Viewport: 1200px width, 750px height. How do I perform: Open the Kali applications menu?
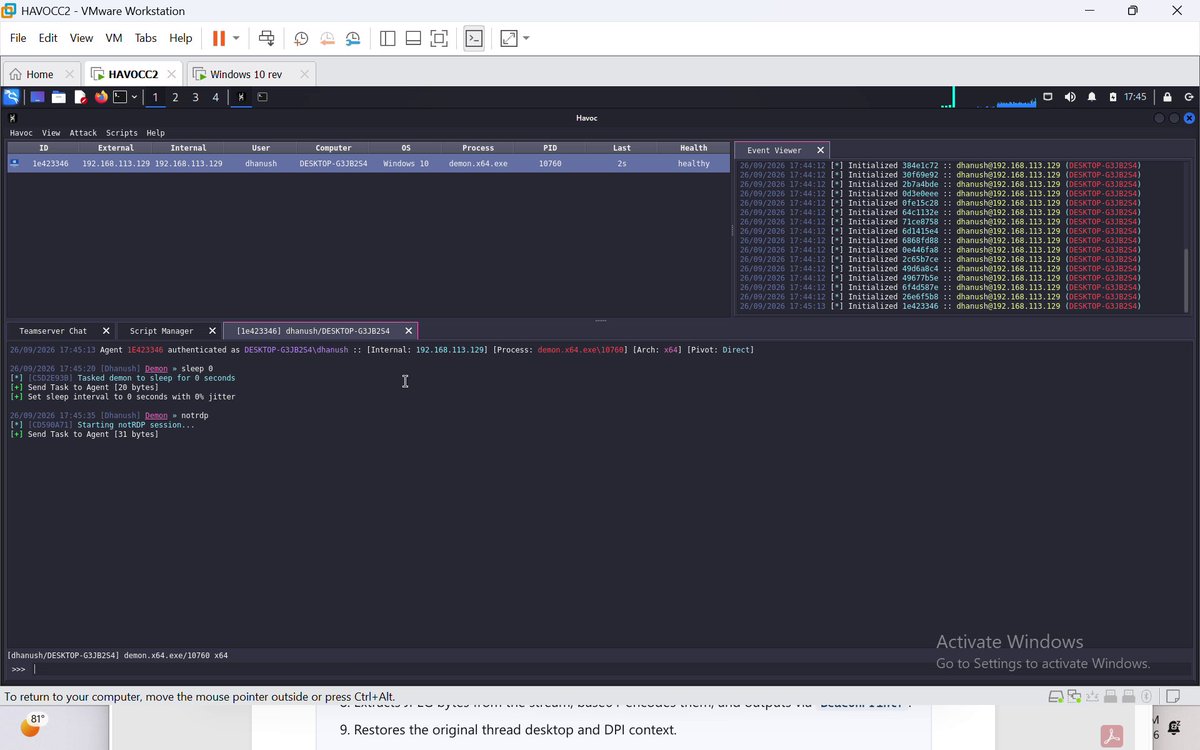(11, 97)
